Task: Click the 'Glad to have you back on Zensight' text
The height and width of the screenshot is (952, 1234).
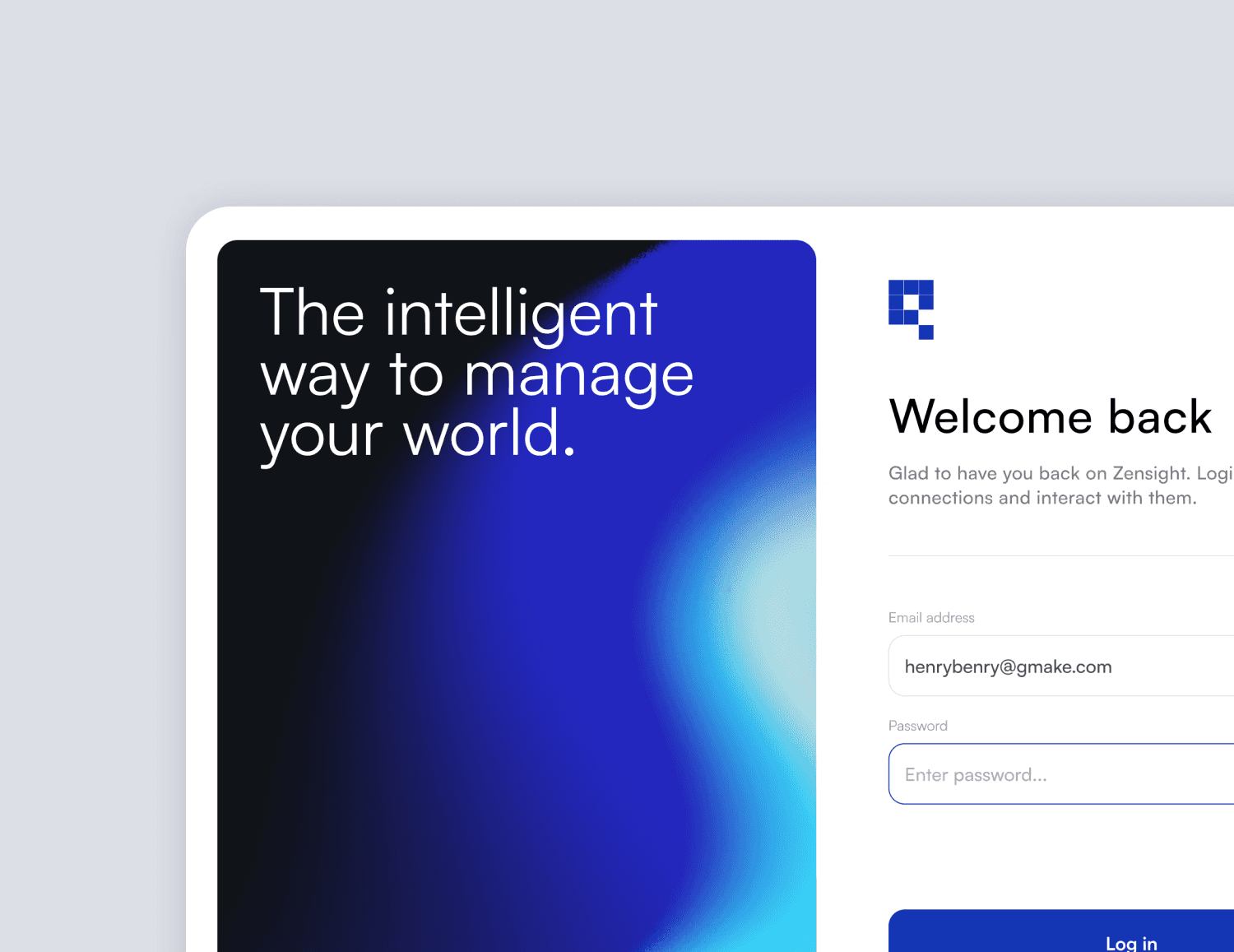Action: (1039, 473)
